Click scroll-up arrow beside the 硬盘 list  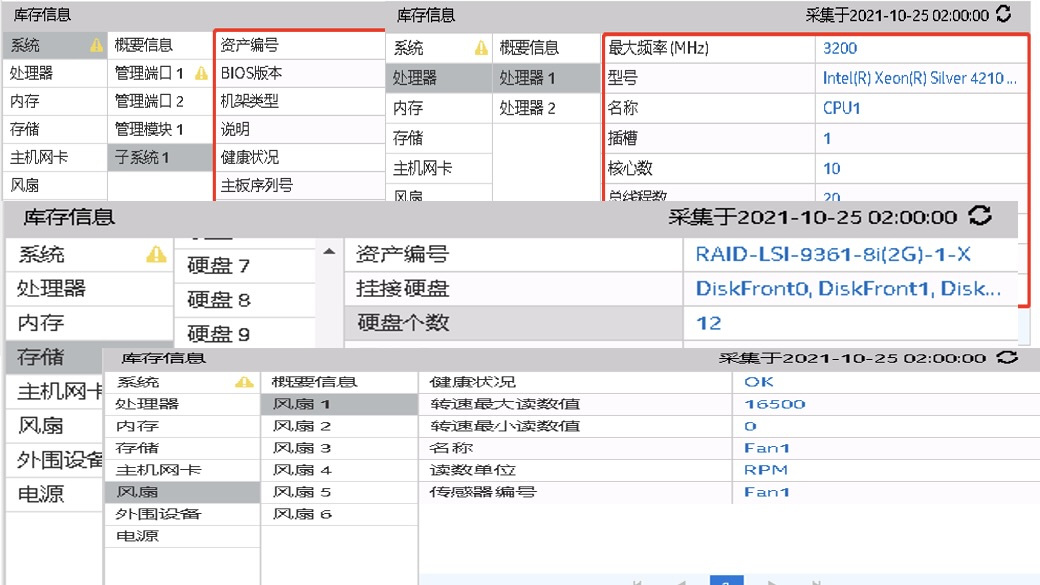click(x=330, y=252)
